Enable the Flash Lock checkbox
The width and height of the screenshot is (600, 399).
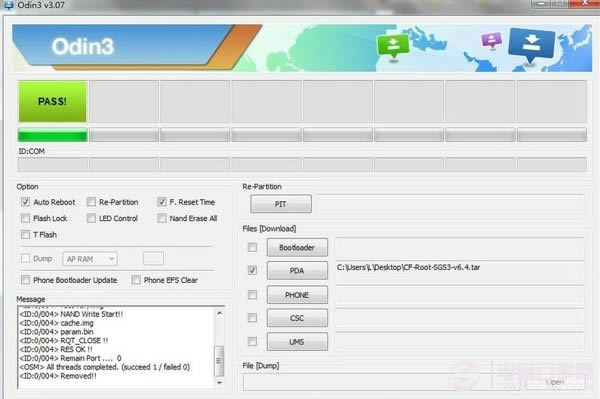[25, 218]
